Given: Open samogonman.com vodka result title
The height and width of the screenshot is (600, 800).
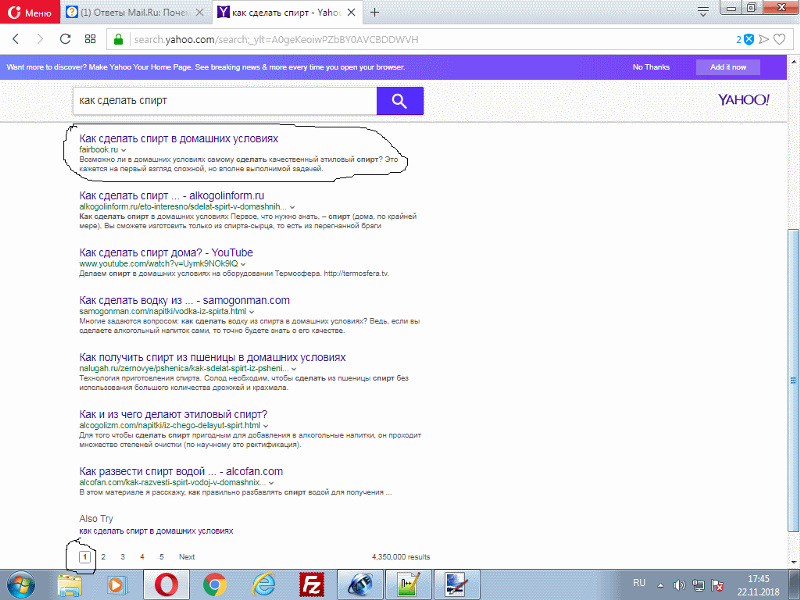Looking at the screenshot, I should tap(184, 300).
